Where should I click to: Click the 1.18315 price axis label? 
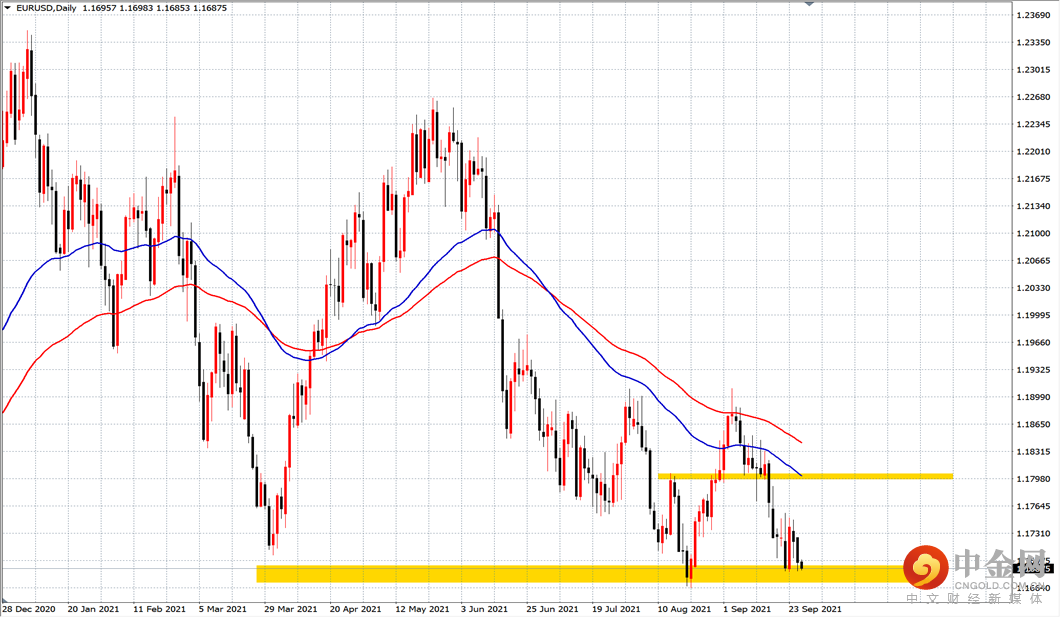pyautogui.click(x=1033, y=451)
